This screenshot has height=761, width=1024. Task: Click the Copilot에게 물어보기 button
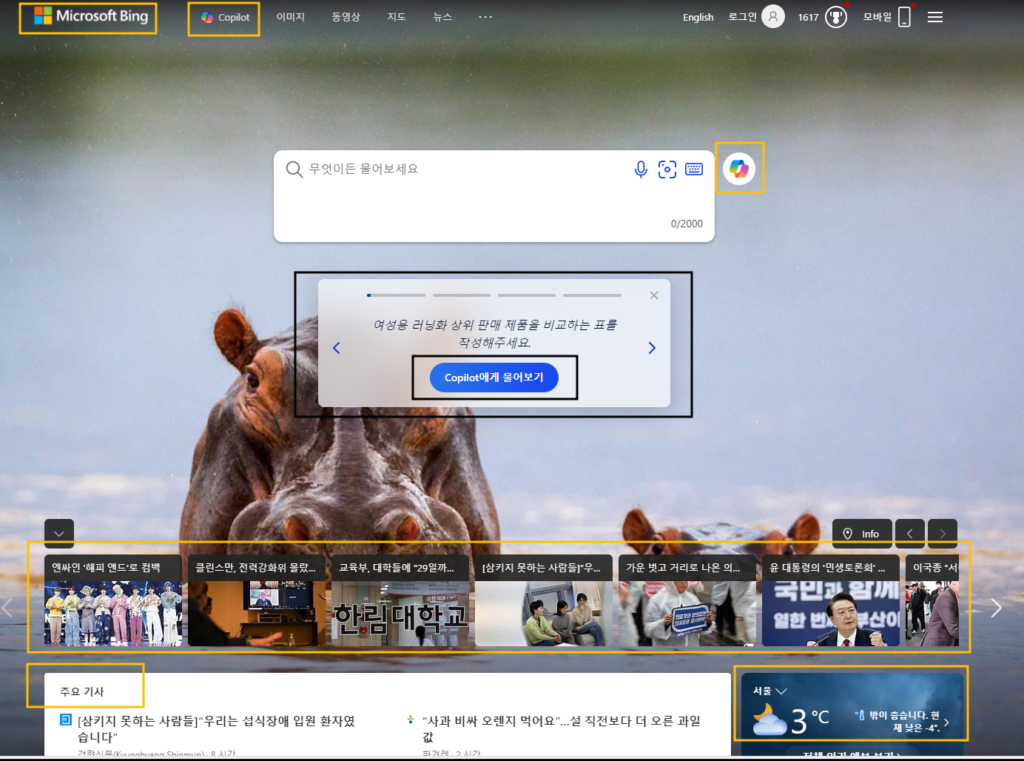click(494, 378)
